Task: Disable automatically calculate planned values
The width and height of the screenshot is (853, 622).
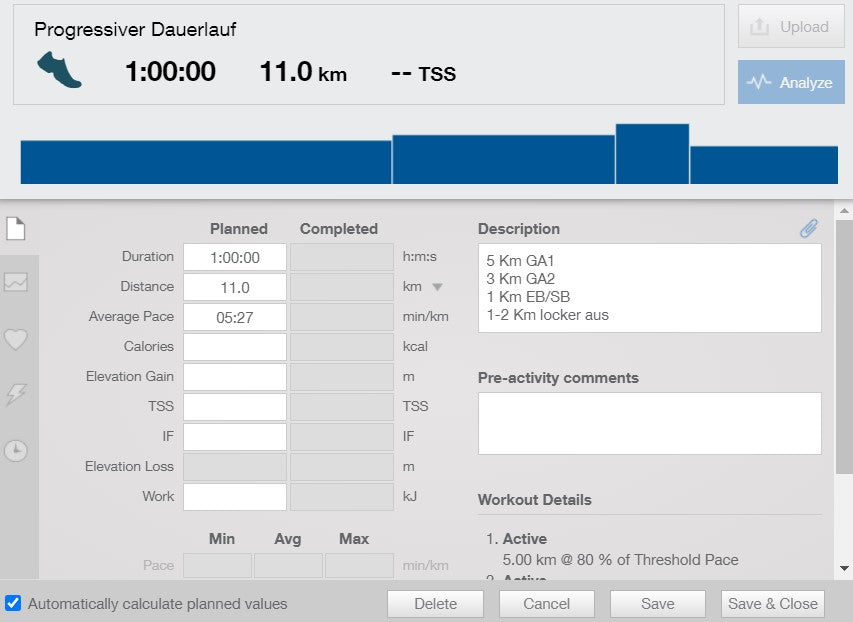Action: pos(13,603)
